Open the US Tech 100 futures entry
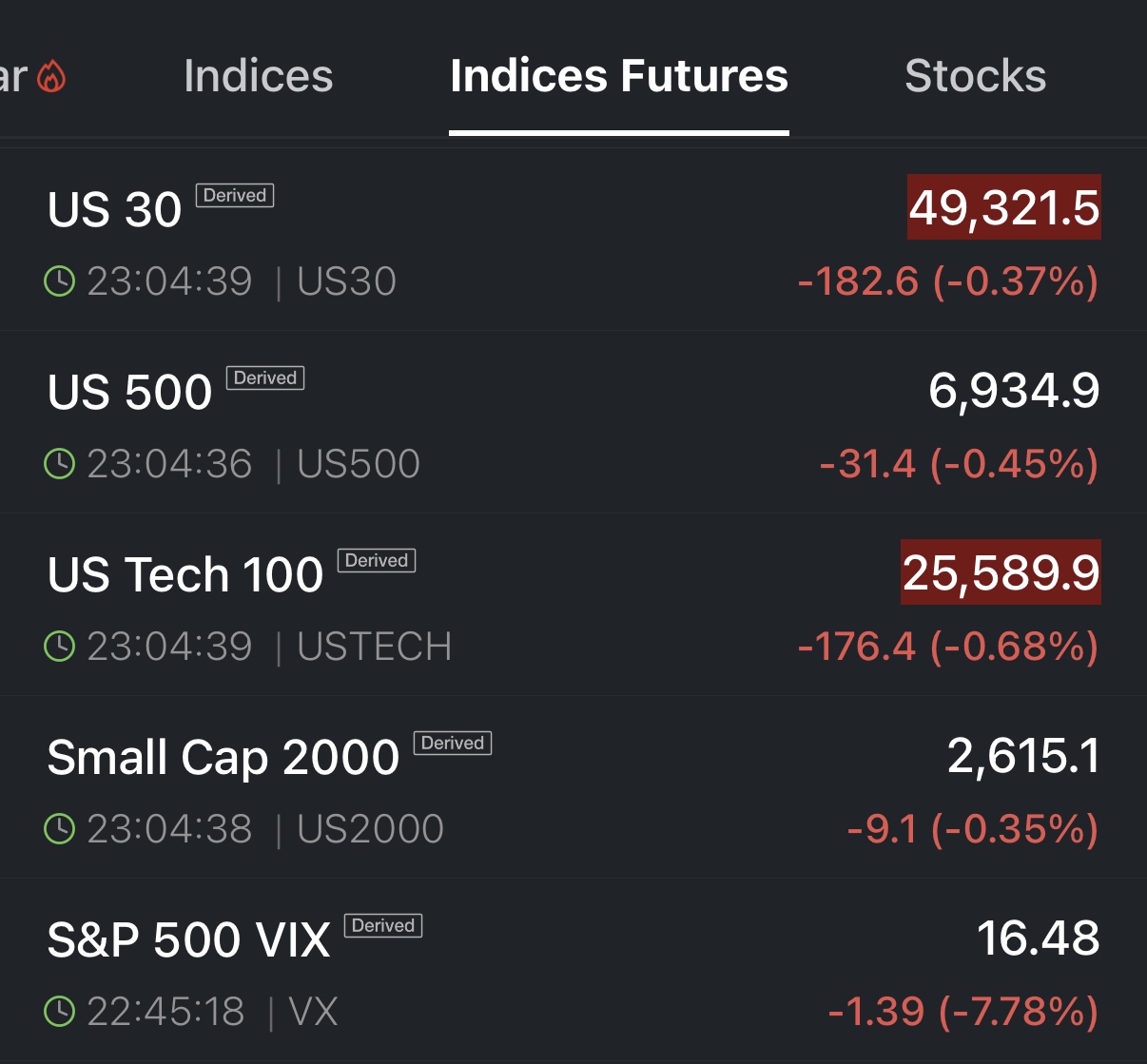The height and width of the screenshot is (1064, 1147). coord(185,575)
